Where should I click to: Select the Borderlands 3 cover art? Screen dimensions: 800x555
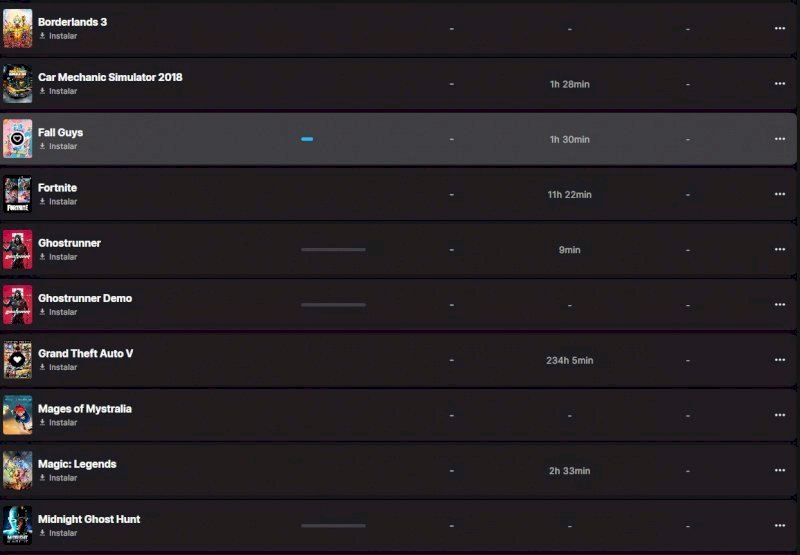[17, 28]
